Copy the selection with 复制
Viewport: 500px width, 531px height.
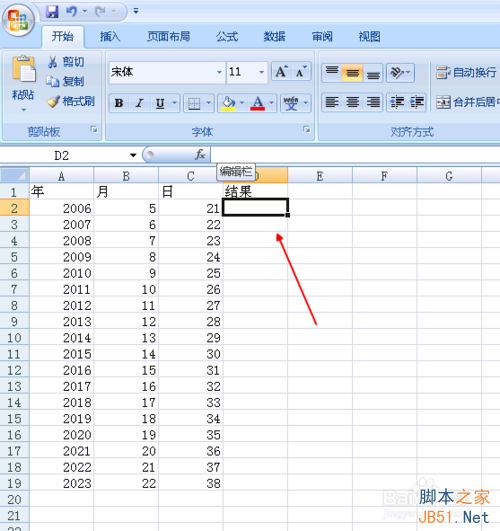(x=65, y=82)
